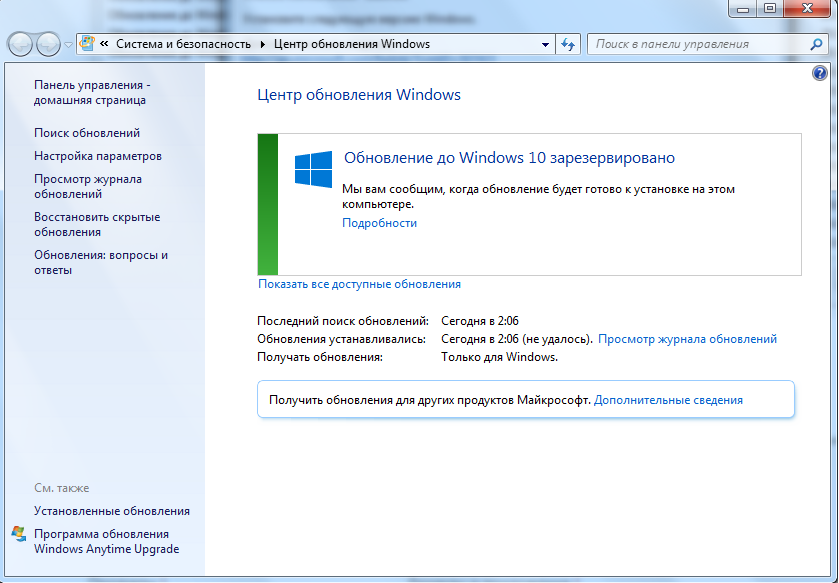
Task: Expand address bar history dropdown arrow
Action: click(x=545, y=44)
